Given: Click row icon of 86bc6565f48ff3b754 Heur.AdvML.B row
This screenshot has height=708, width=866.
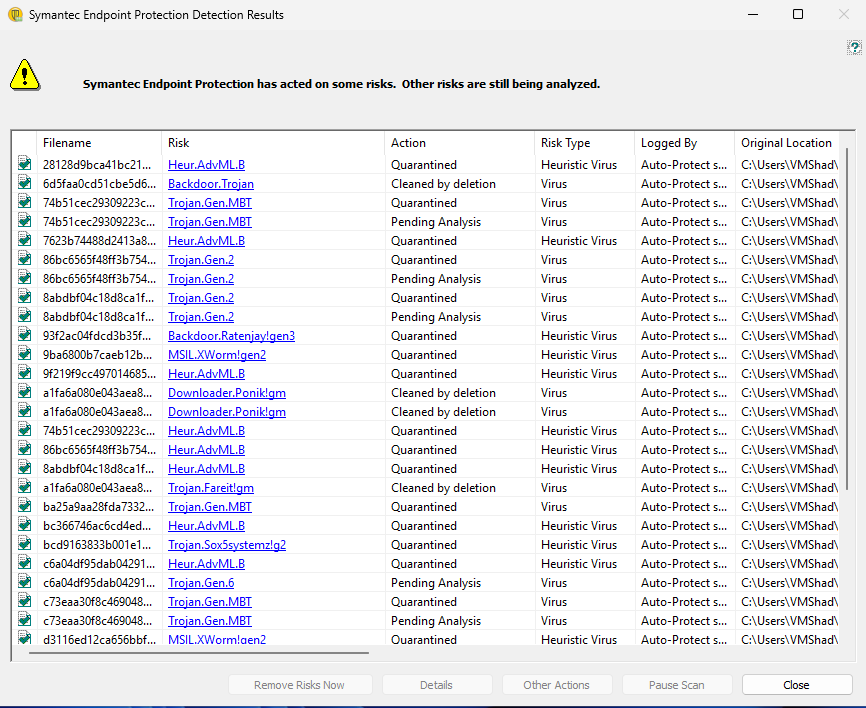Looking at the screenshot, I should [x=24, y=448].
